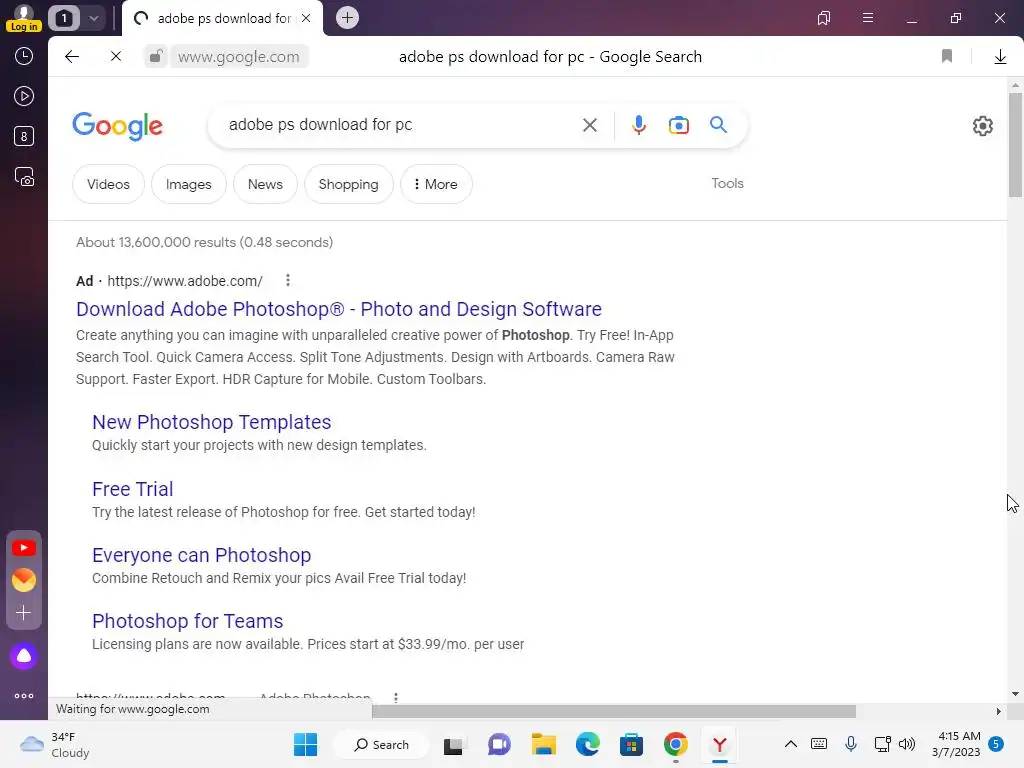This screenshot has height=768, width=1024.
Task: Open Alice voice assistant purple icon
Action: (24, 656)
